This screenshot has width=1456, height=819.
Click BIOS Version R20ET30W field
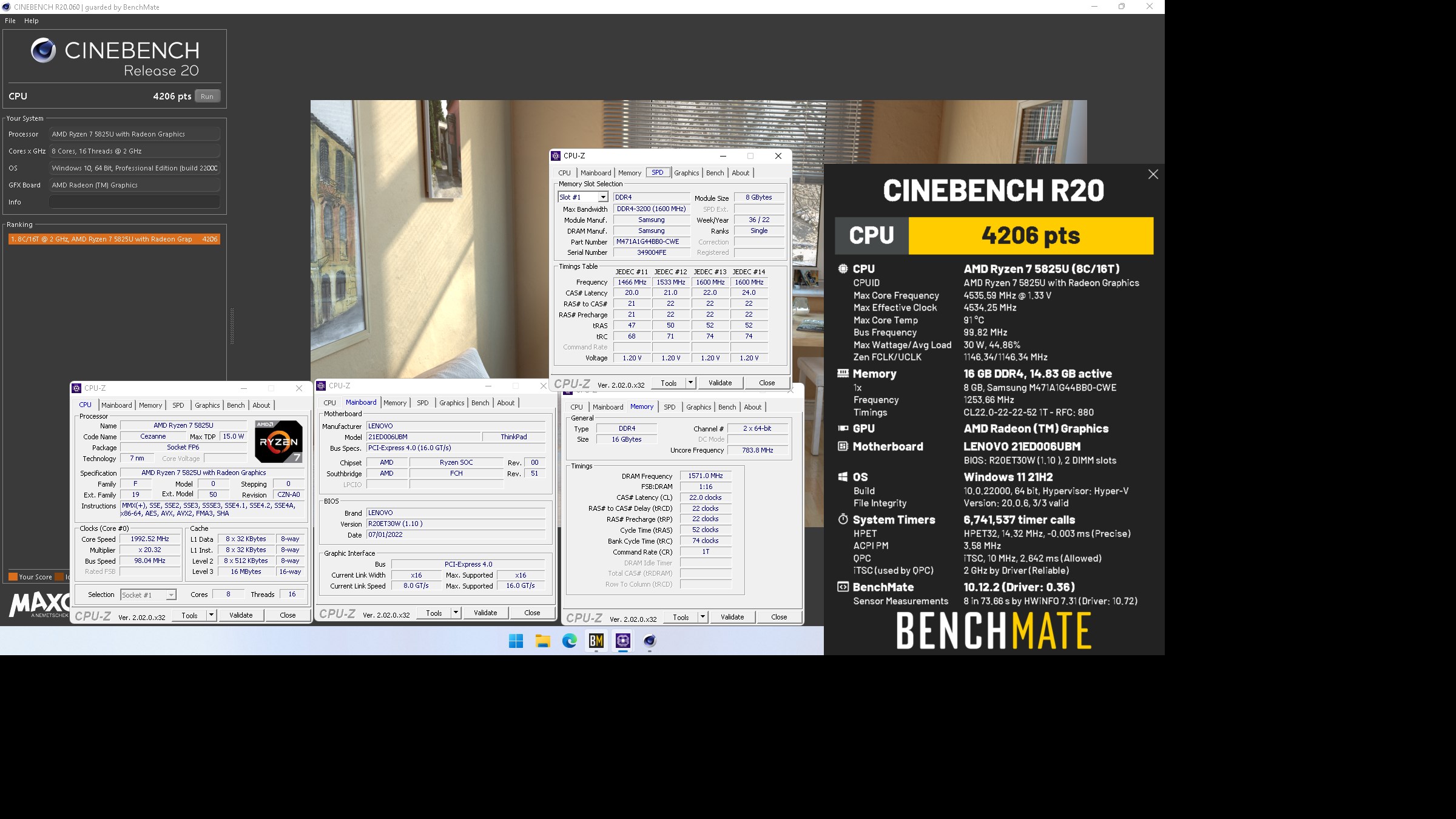coord(456,524)
